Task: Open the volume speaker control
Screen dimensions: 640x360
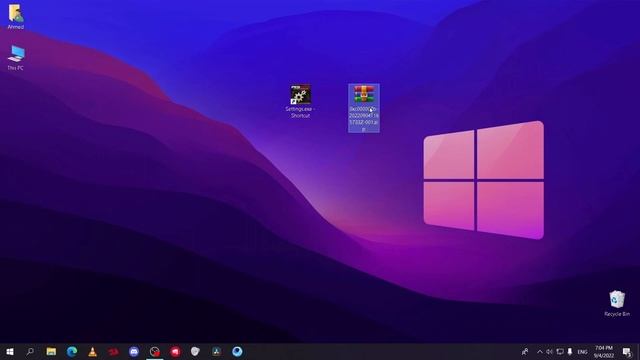Action: click(549, 351)
